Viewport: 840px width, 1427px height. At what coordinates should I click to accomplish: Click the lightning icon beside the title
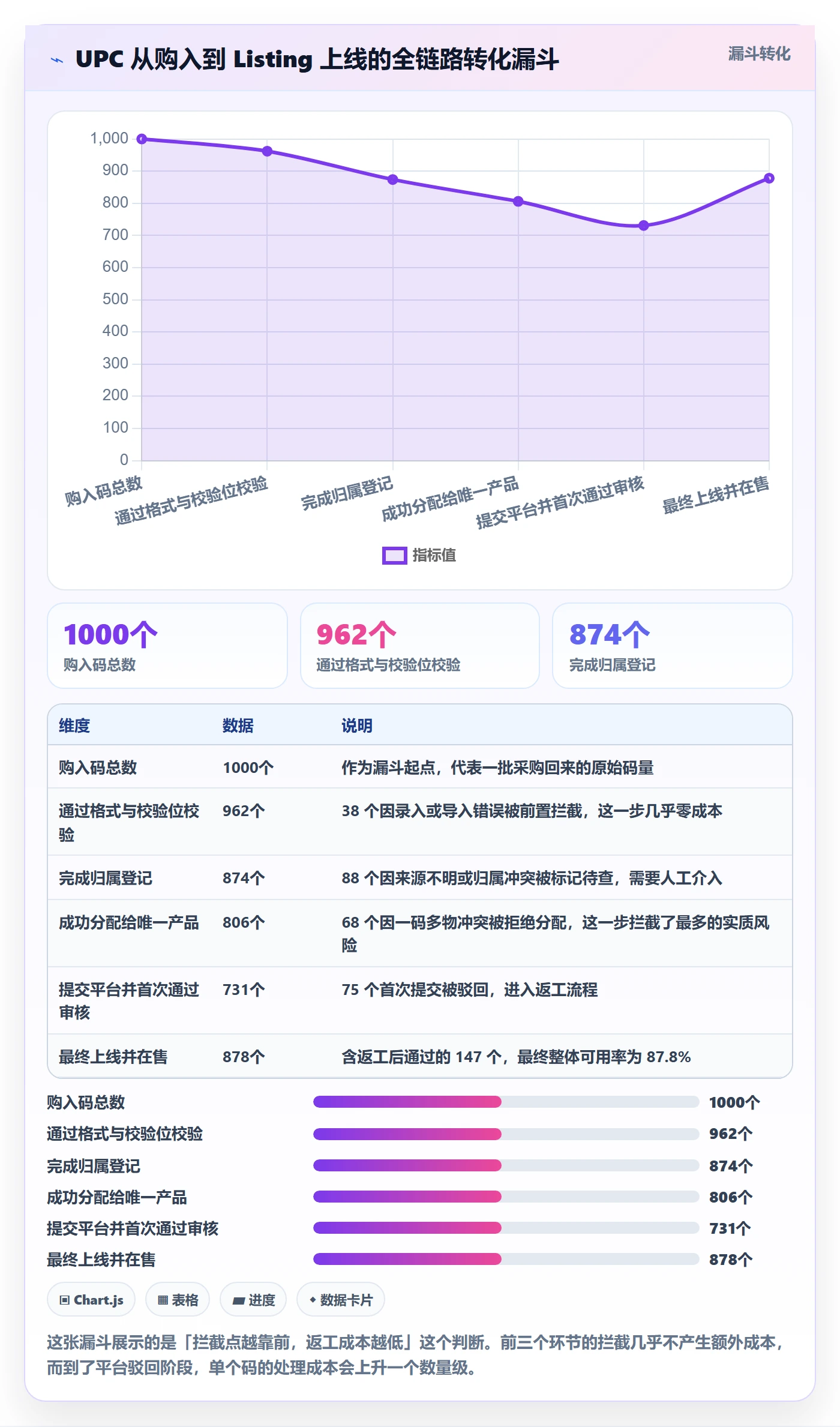click(57, 59)
